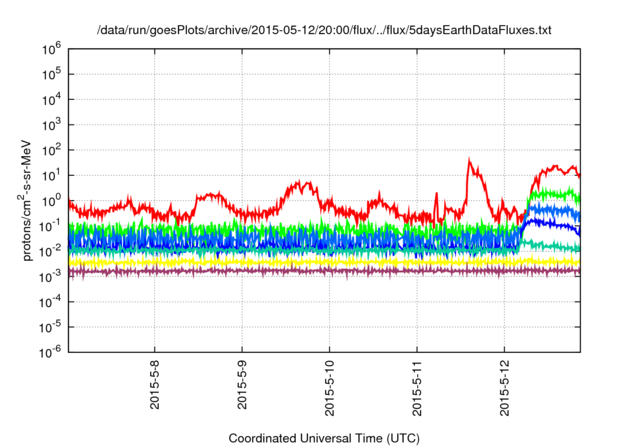Click the x-axis date label 2015-5-8
This screenshot has height=448, width=640.
[x=155, y=385]
